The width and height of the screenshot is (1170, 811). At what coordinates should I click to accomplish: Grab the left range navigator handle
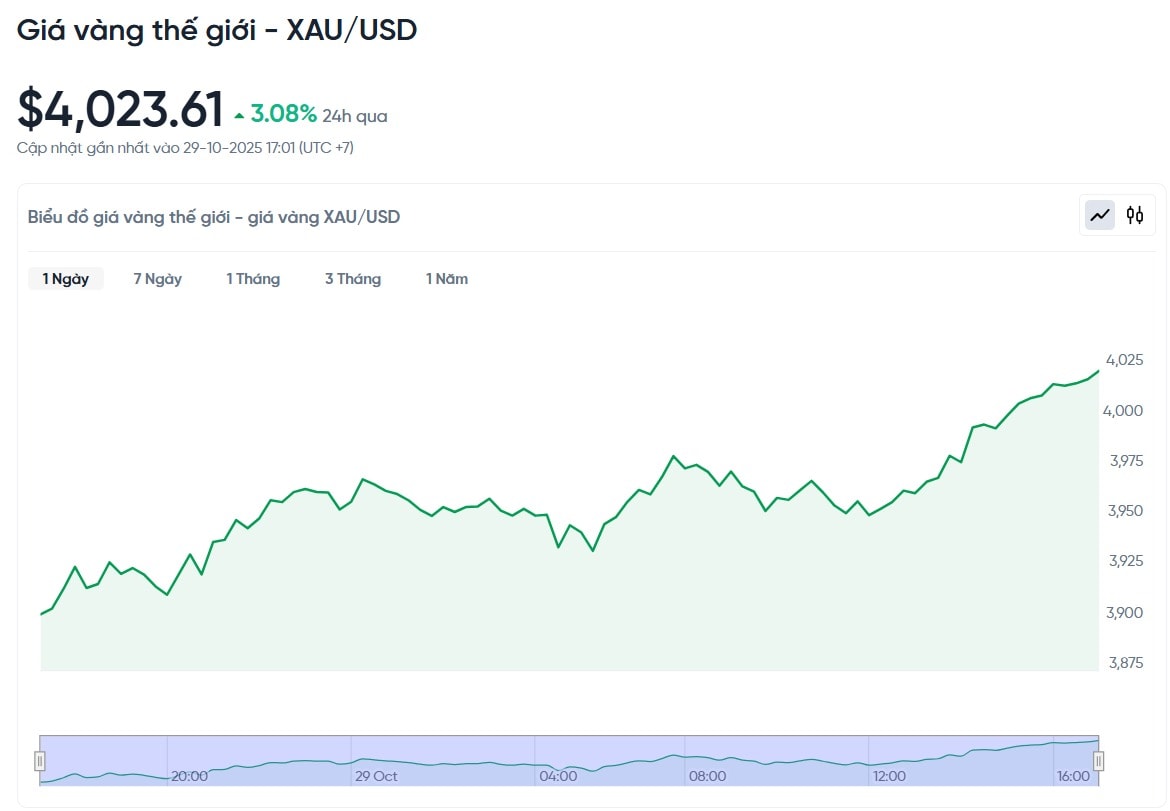pos(40,761)
